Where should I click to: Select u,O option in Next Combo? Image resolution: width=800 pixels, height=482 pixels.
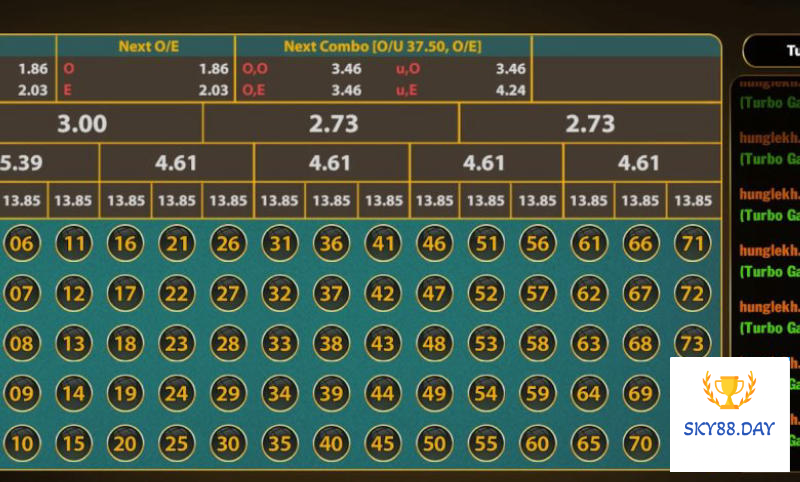tap(460, 69)
